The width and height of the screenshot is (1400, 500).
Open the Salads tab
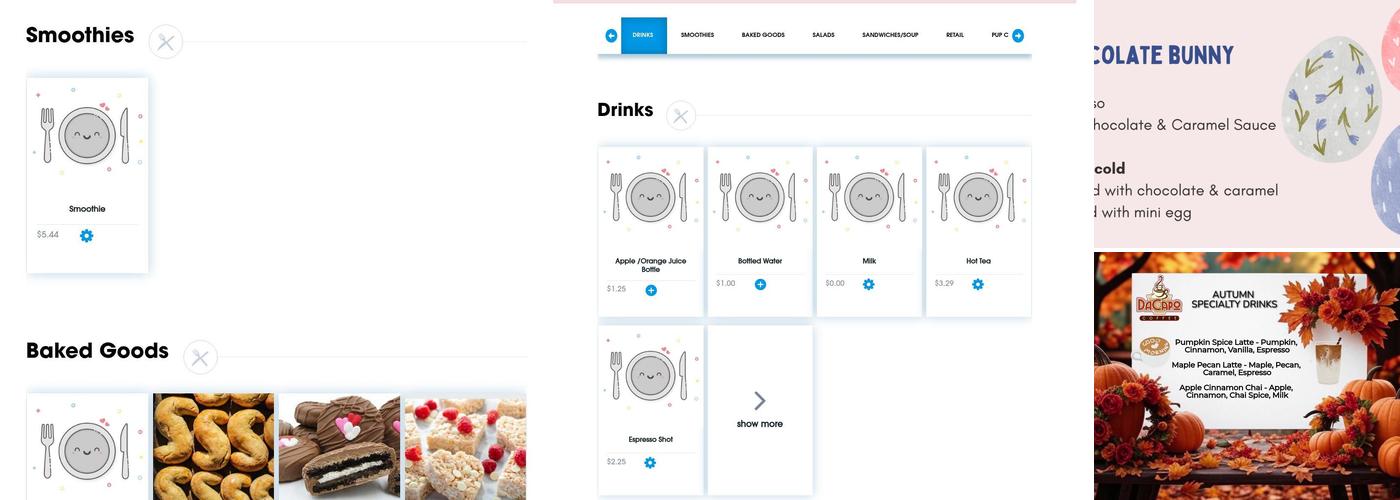[823, 35]
